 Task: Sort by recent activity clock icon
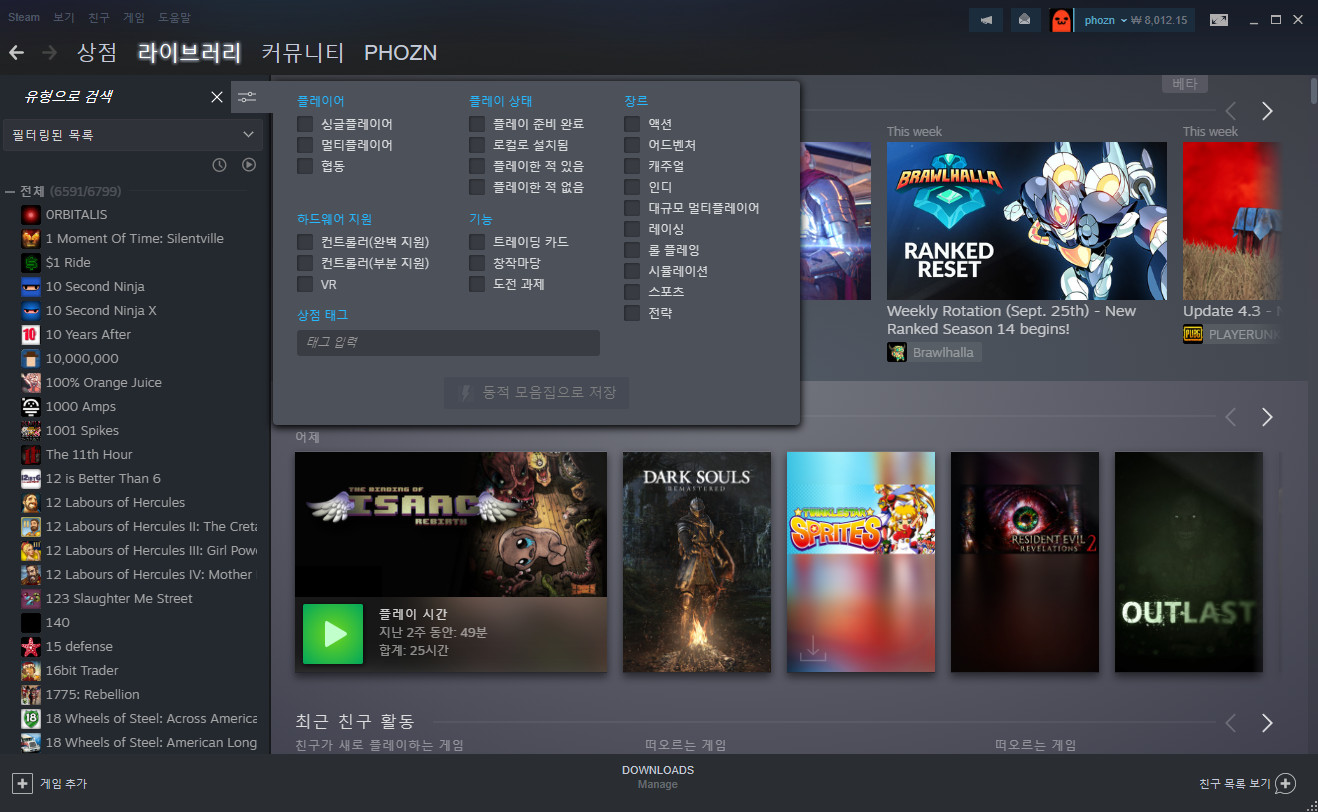[220, 164]
